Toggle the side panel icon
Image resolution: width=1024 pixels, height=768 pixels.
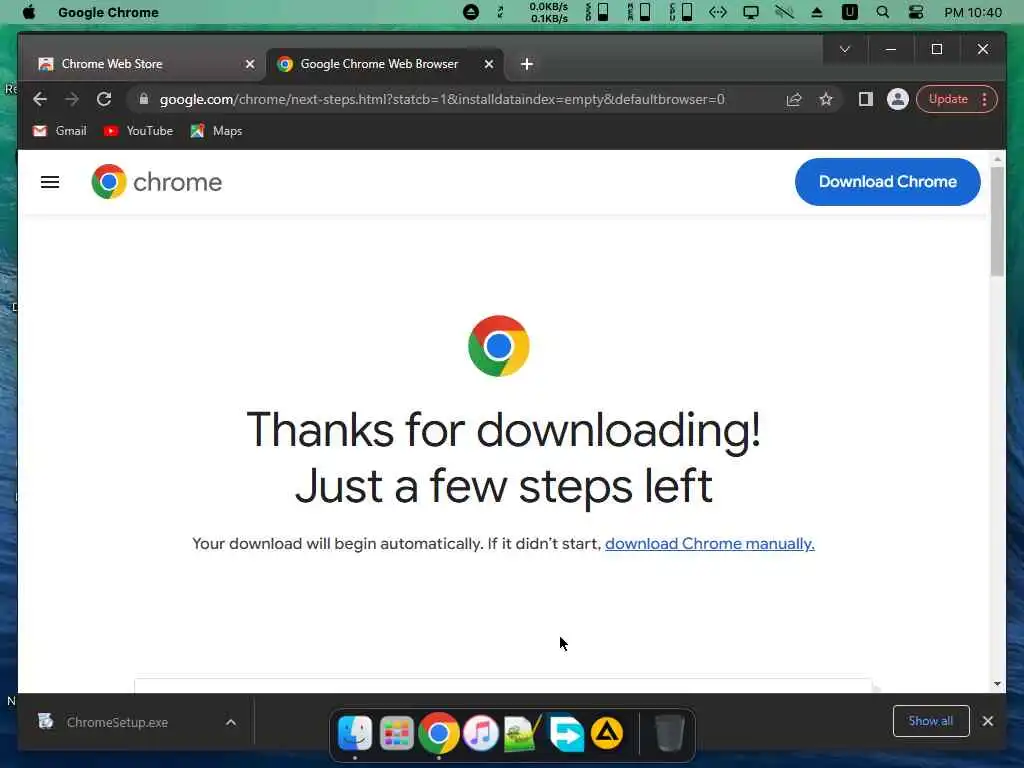(x=865, y=99)
